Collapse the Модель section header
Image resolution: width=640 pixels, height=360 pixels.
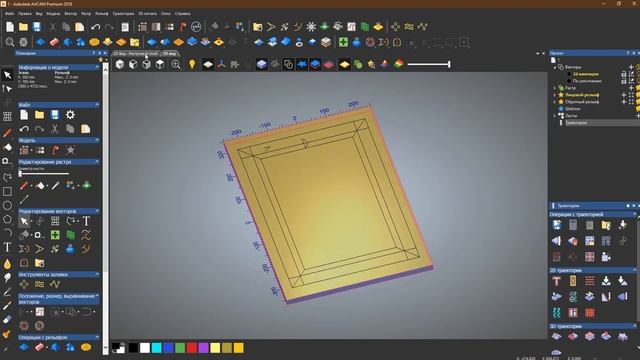(x=97, y=140)
